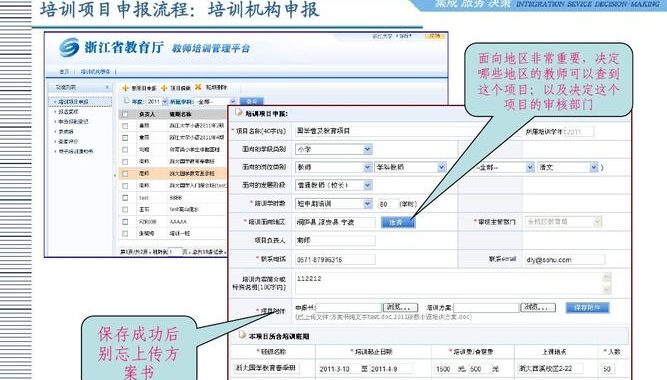The width and height of the screenshot is (667, 380).
Task: Click the 培训方案 file path field
Action: (x=486, y=307)
